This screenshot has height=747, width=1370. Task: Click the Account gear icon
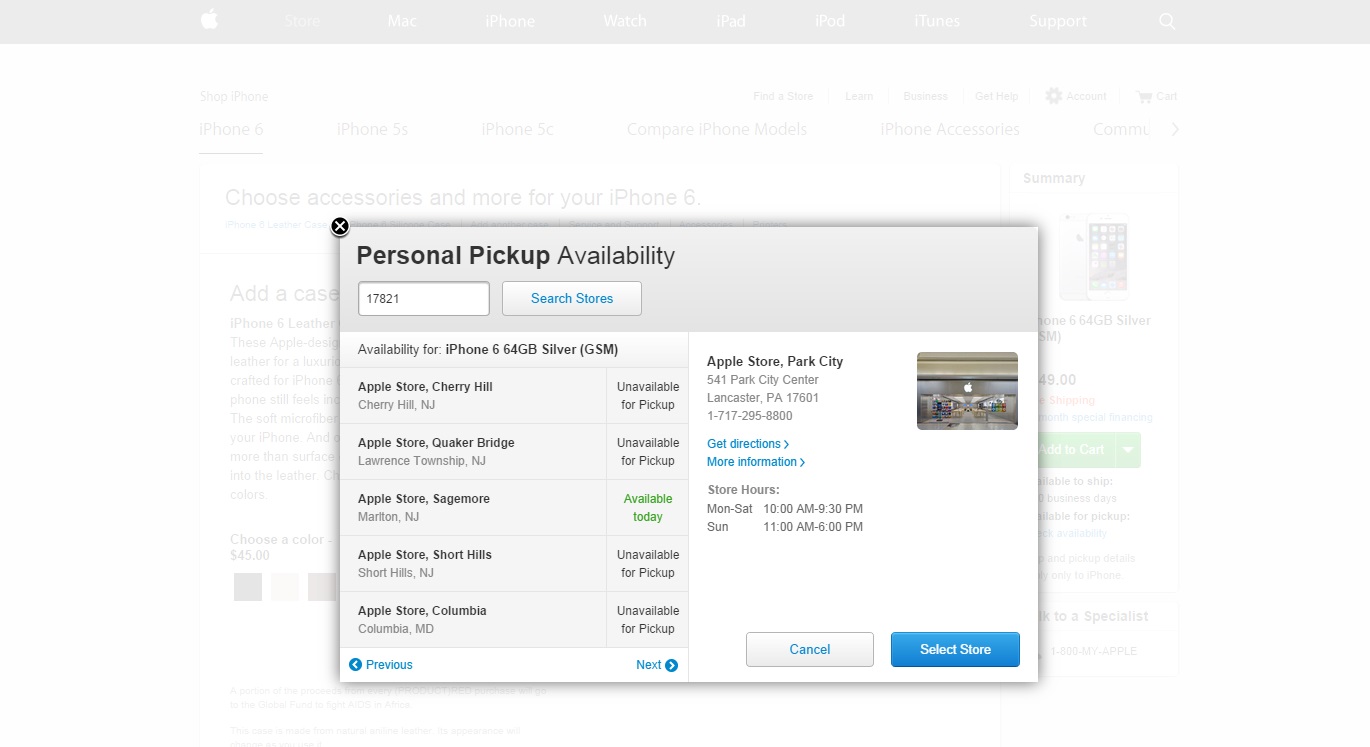pyautogui.click(x=1053, y=96)
